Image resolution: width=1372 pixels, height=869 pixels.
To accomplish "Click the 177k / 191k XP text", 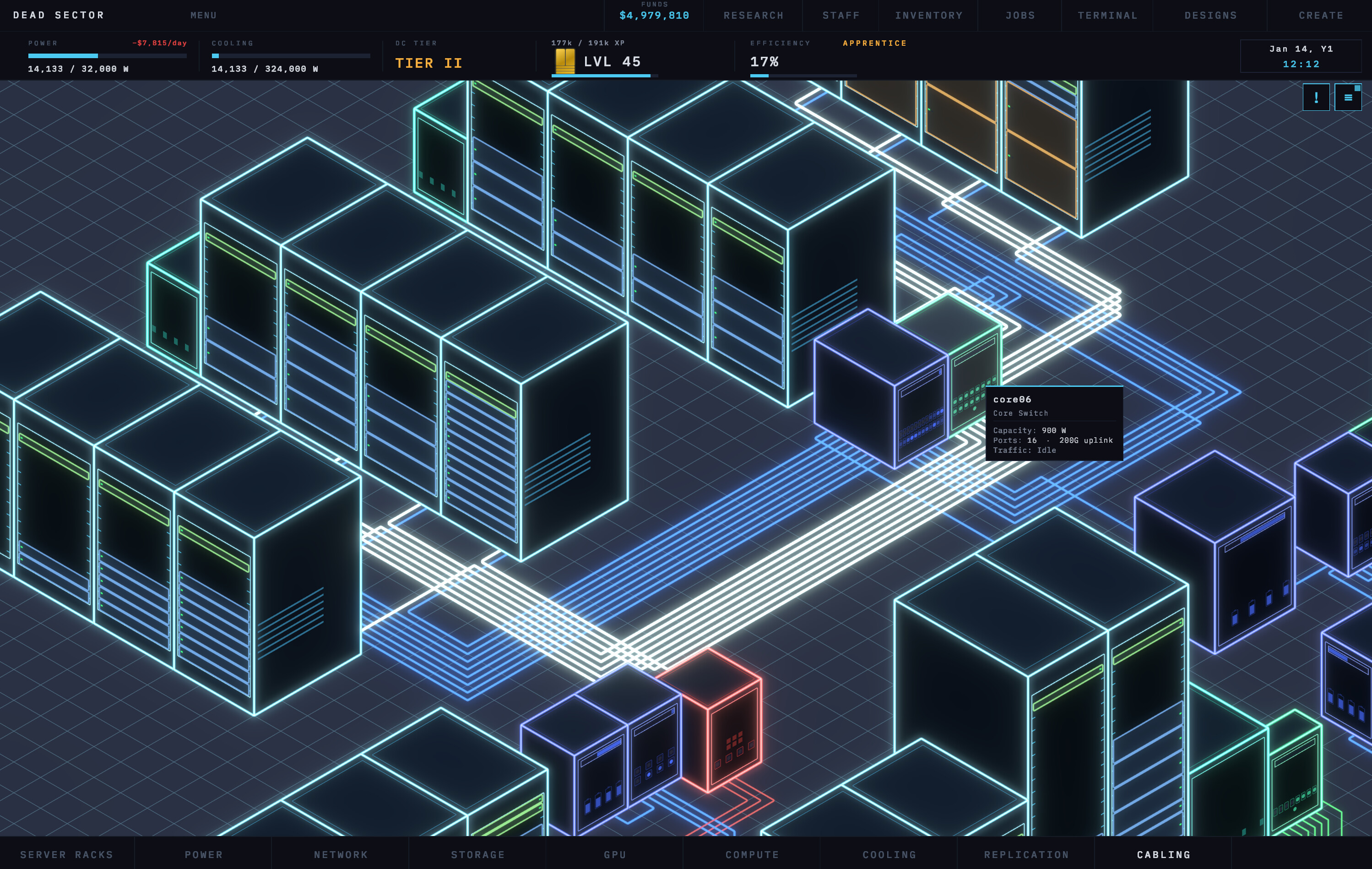I will point(588,43).
